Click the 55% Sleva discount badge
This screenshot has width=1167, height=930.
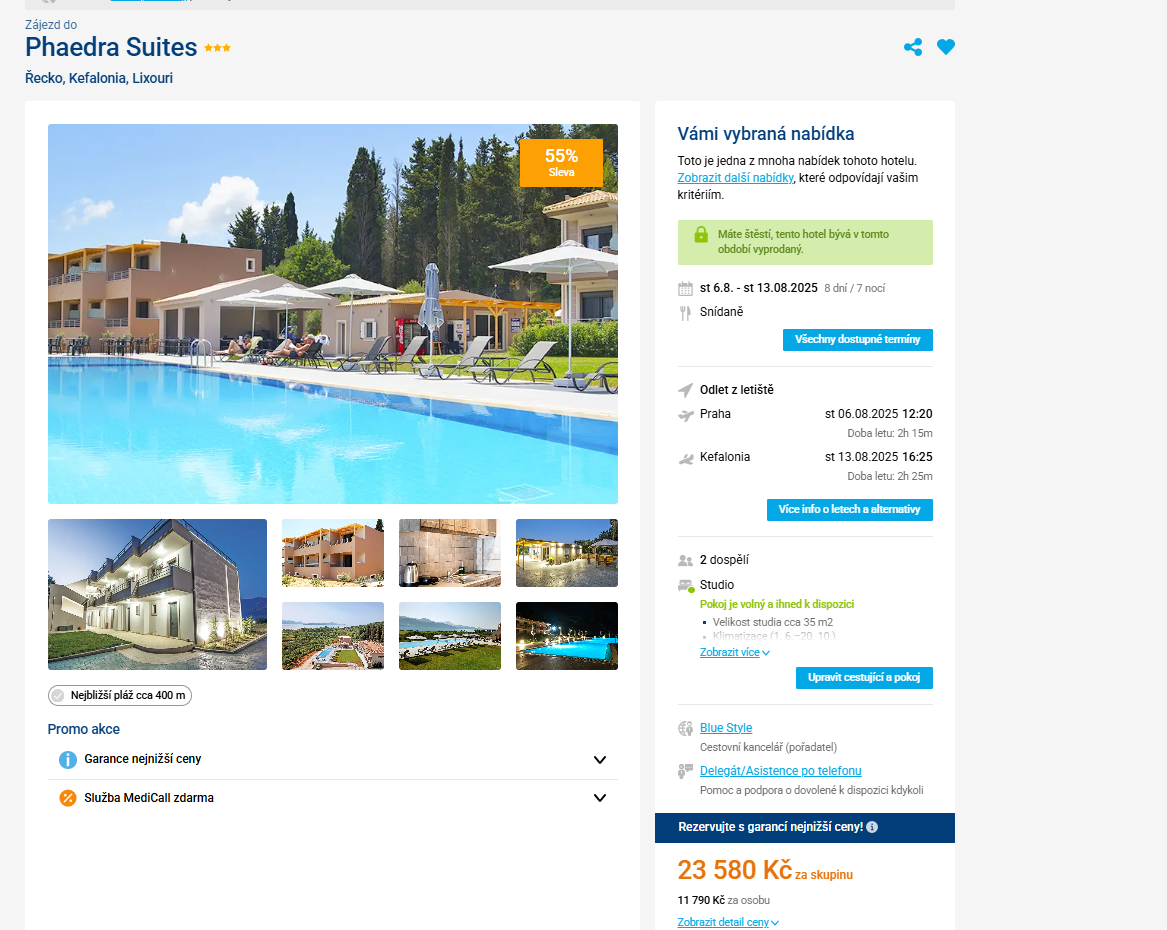pyautogui.click(x=561, y=163)
